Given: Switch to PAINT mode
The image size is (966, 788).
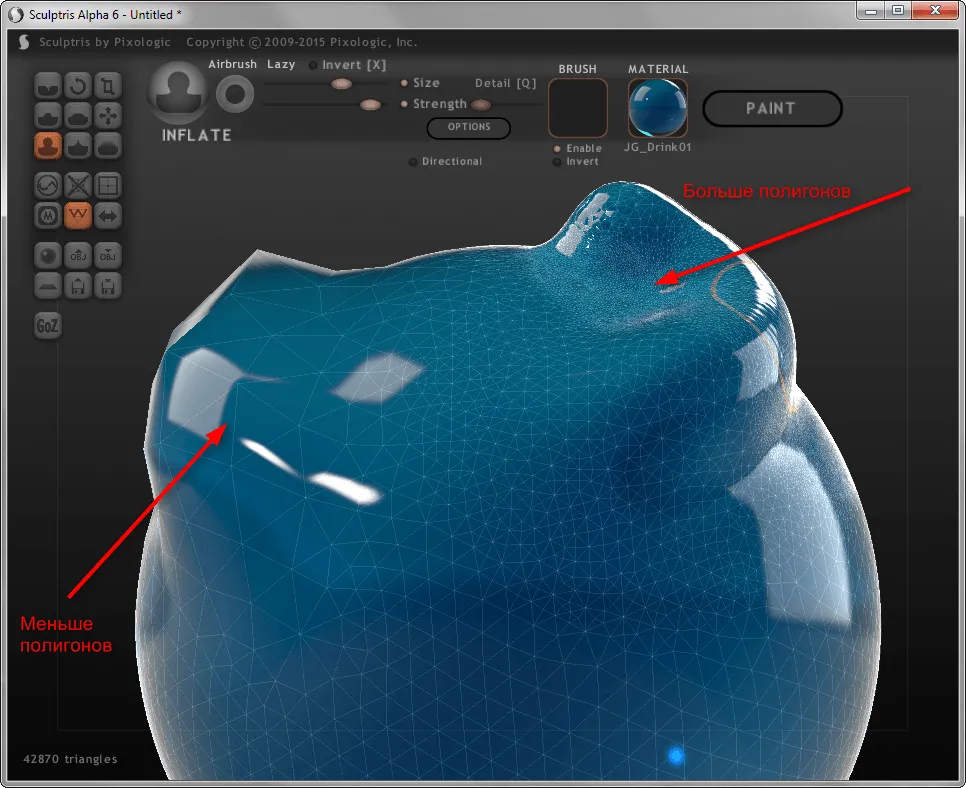Looking at the screenshot, I should tap(772, 108).
